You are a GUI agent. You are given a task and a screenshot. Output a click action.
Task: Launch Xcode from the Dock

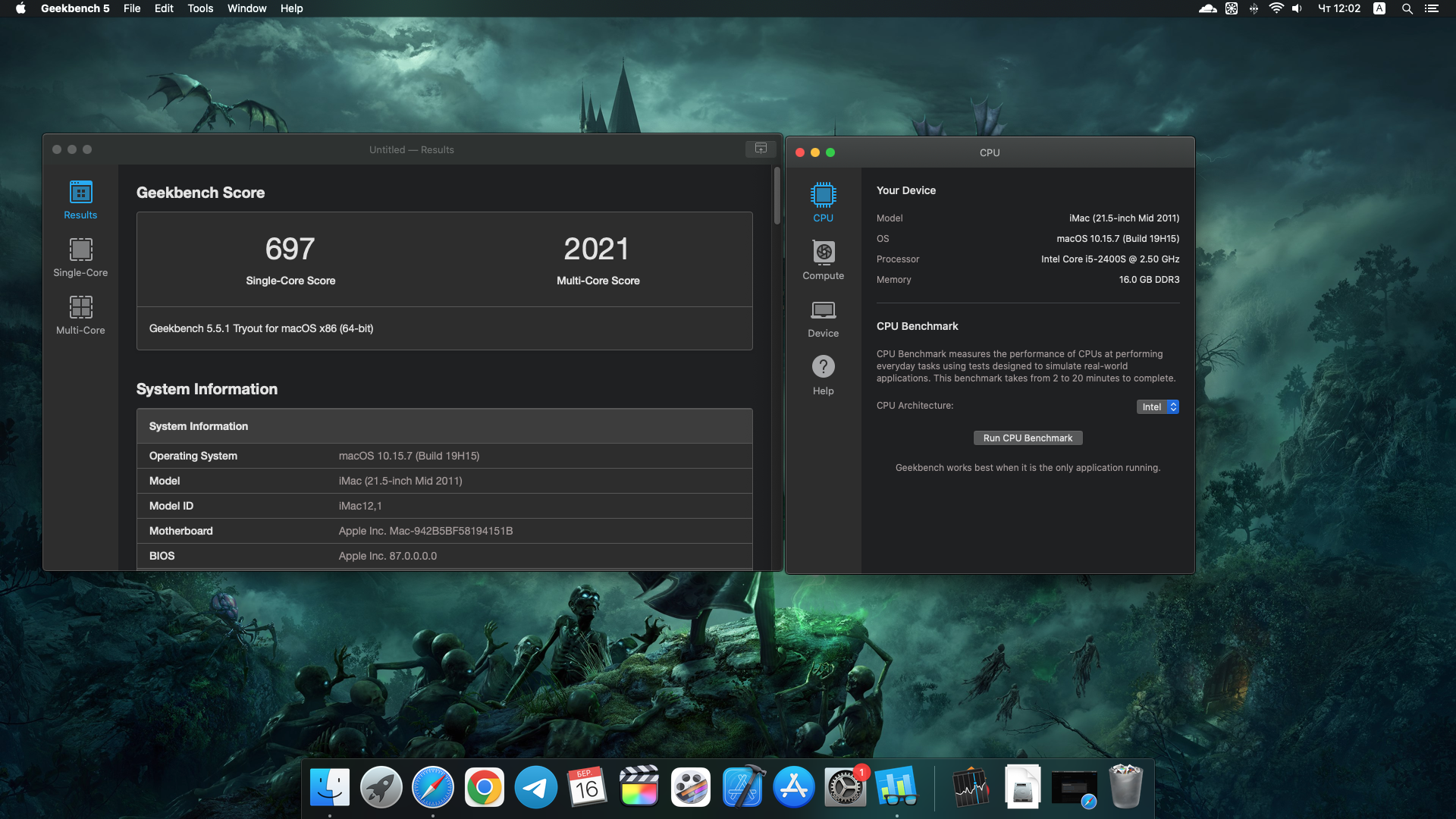(x=742, y=787)
